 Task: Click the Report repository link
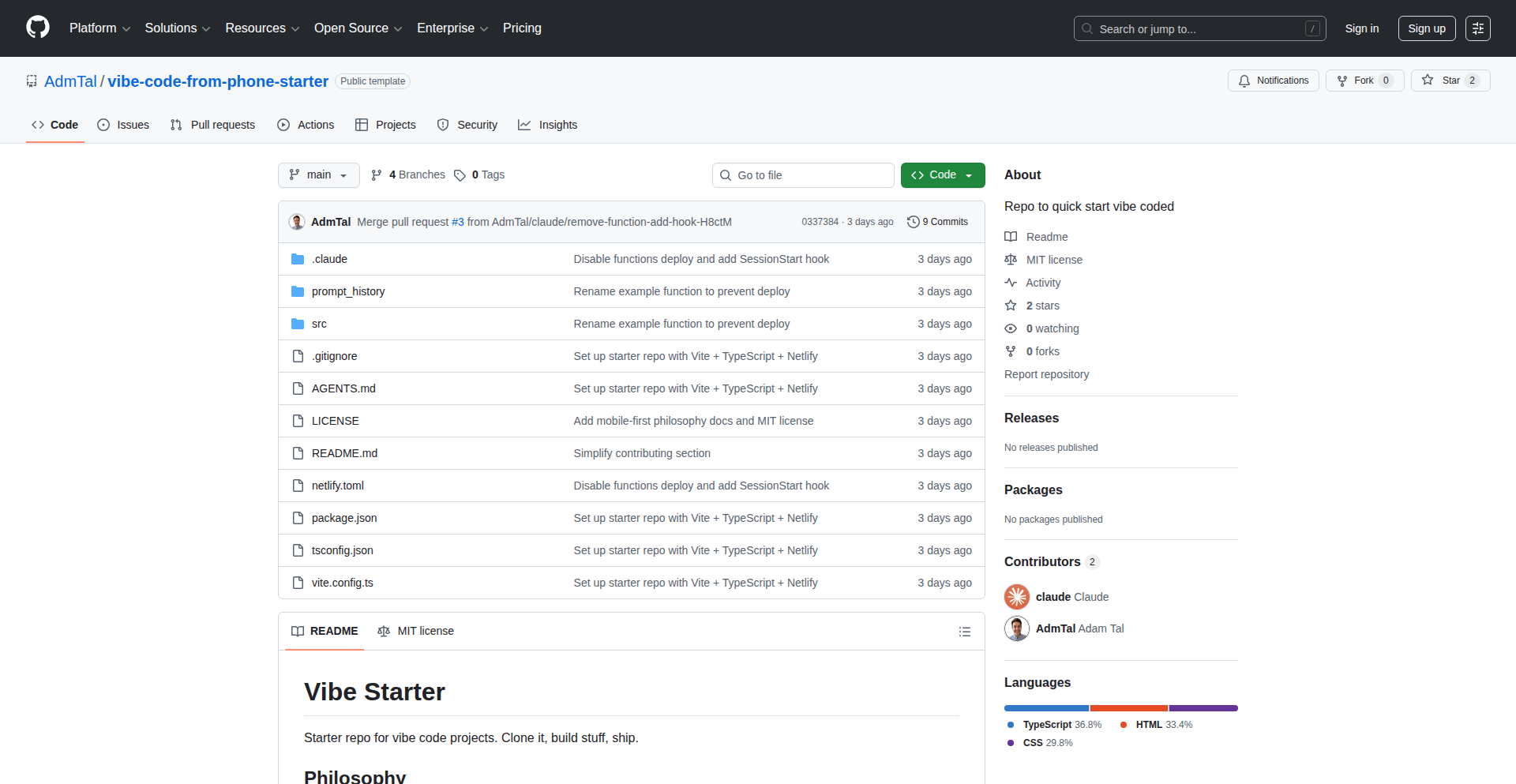click(x=1046, y=374)
